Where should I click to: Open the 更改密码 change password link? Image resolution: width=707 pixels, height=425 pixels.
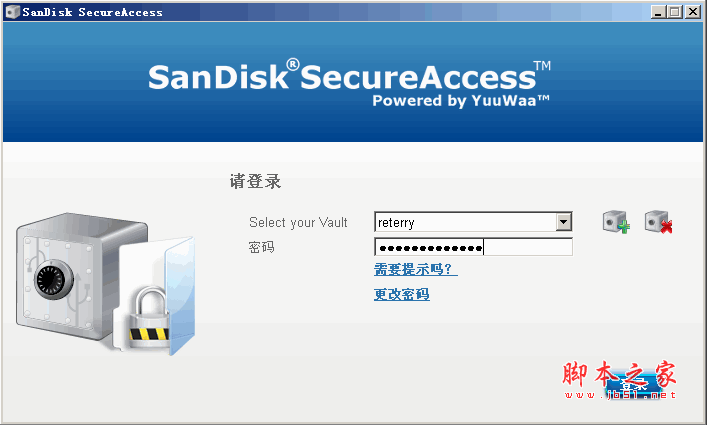coord(401,294)
